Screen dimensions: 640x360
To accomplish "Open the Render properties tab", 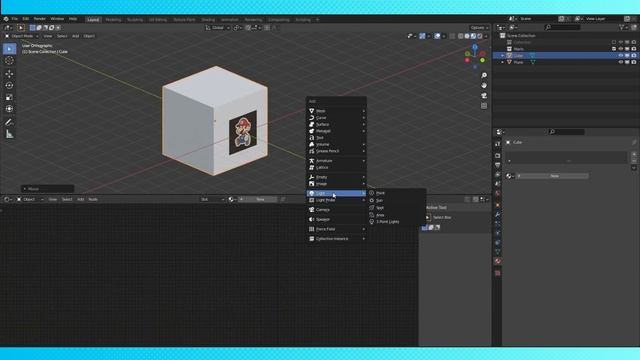I will [498, 155].
